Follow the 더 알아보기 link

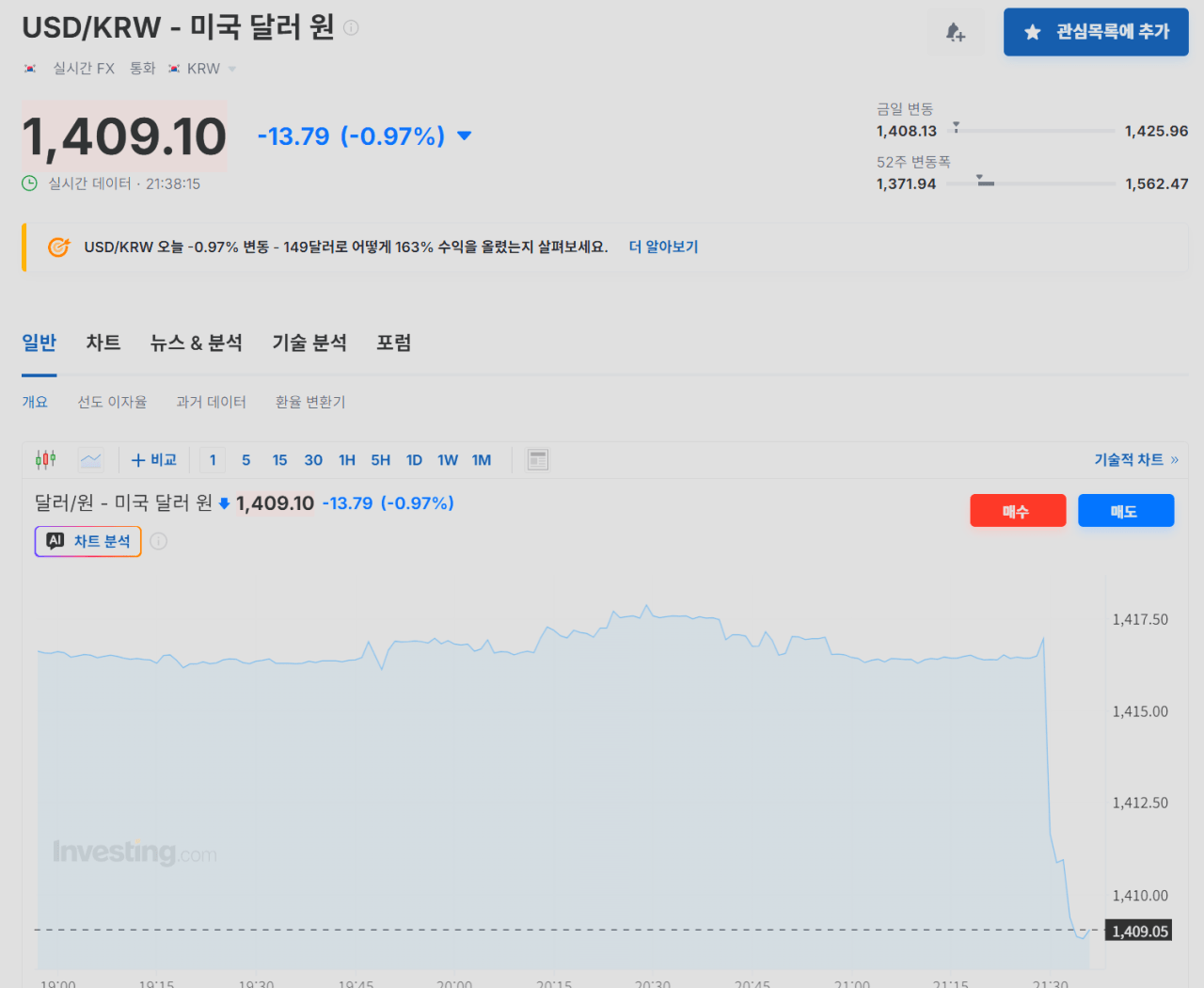663,247
